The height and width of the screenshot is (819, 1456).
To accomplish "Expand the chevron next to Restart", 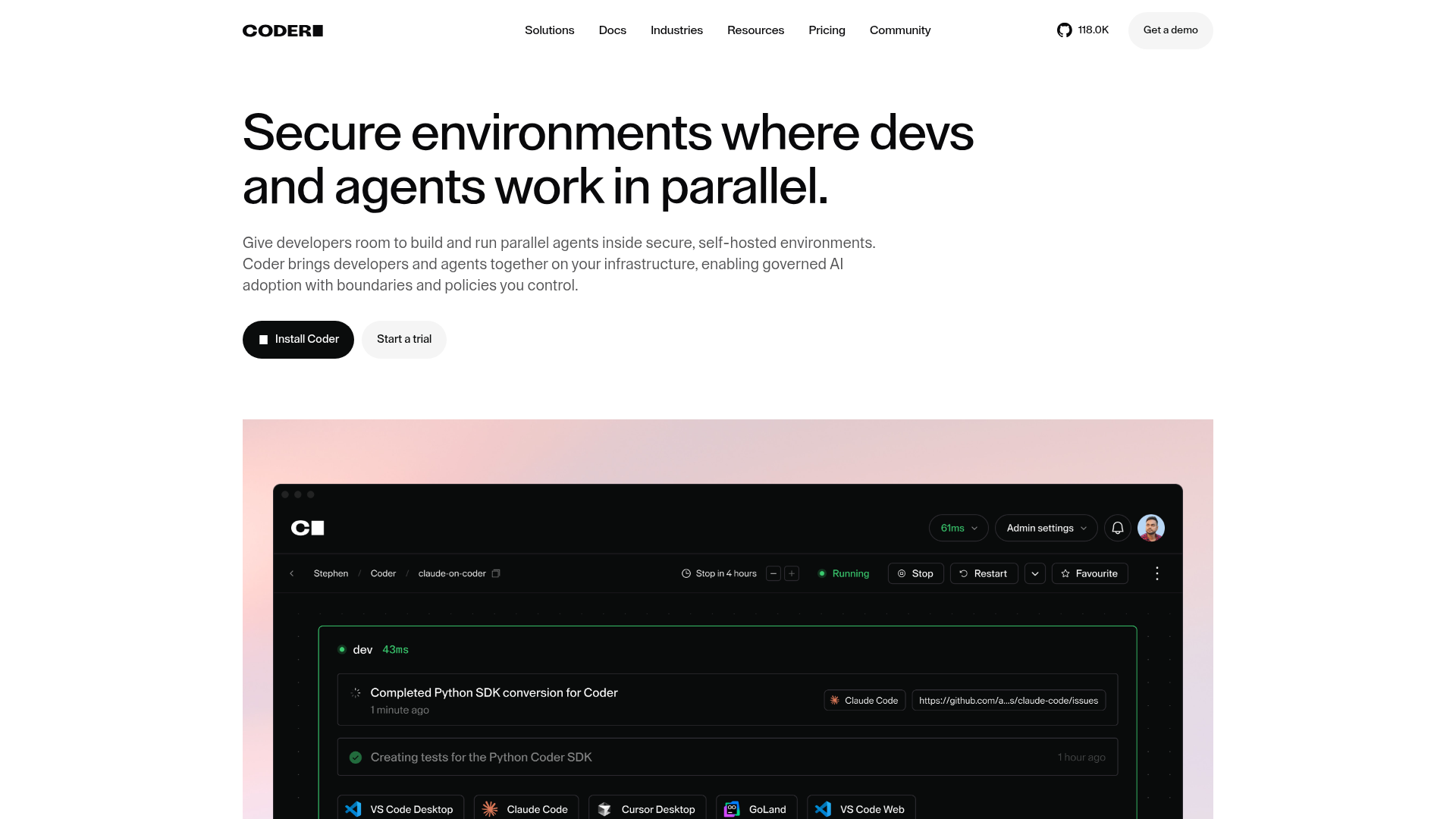I will click(x=1034, y=573).
